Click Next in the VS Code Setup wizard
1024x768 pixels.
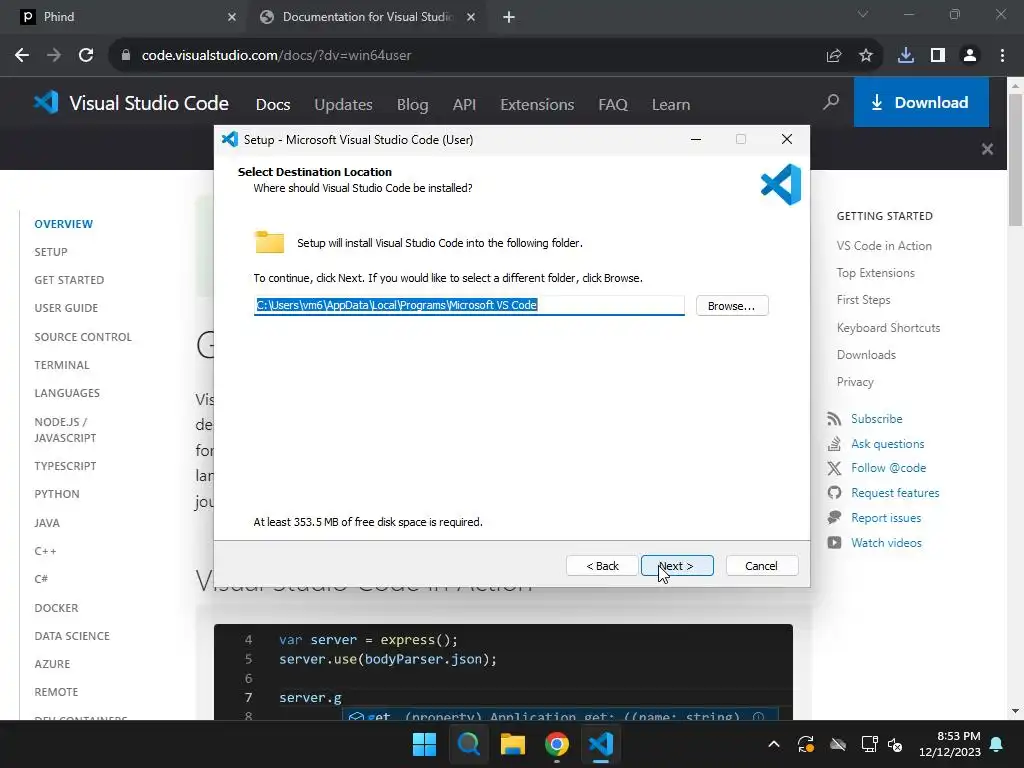pos(677,566)
